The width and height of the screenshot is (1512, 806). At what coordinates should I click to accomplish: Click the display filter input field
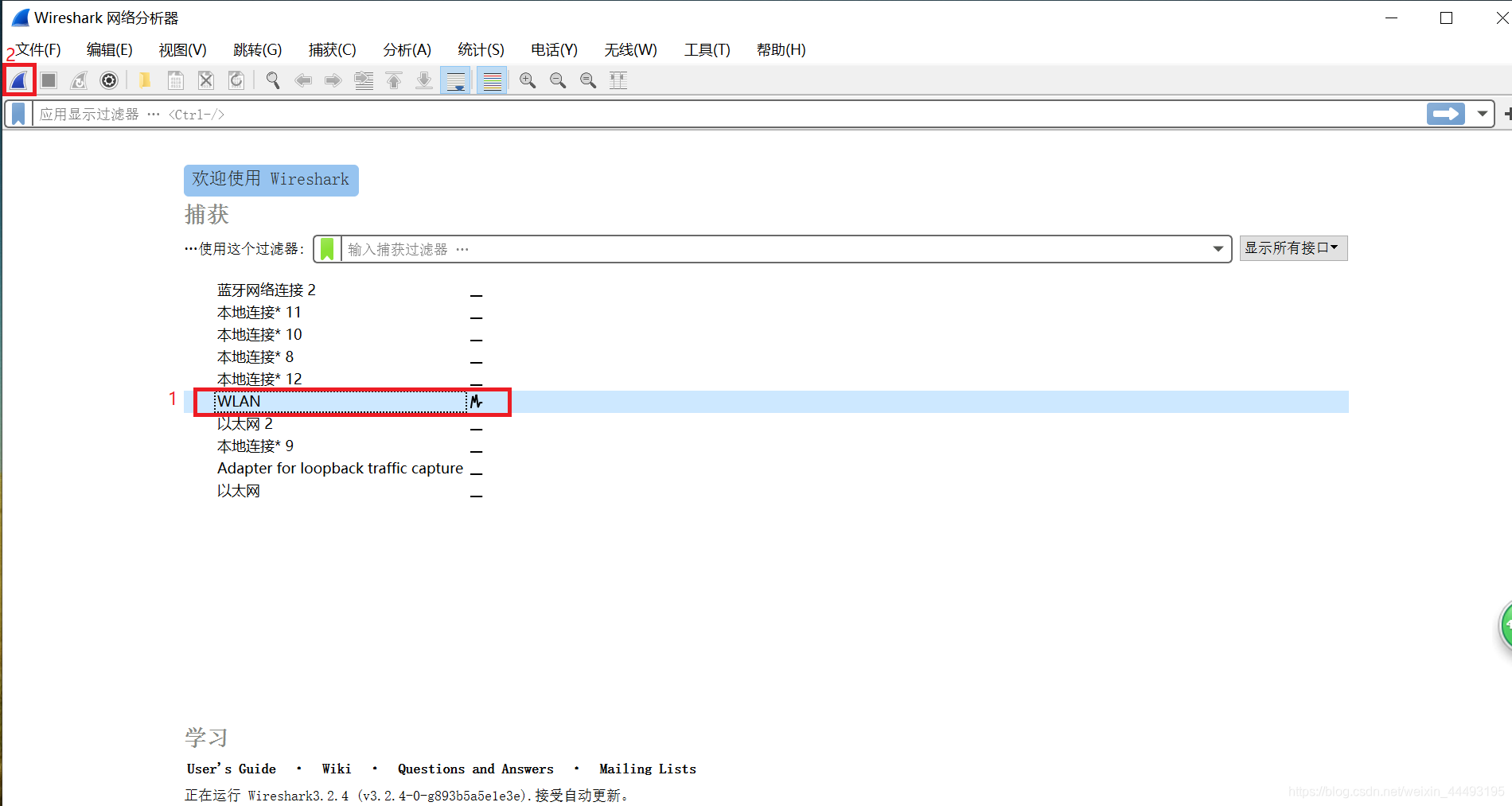[728, 114]
